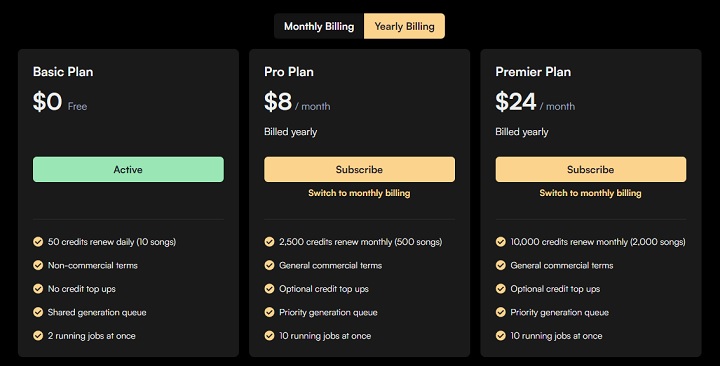Click the Active button on Basic Plan
The image size is (720, 366).
(x=128, y=169)
